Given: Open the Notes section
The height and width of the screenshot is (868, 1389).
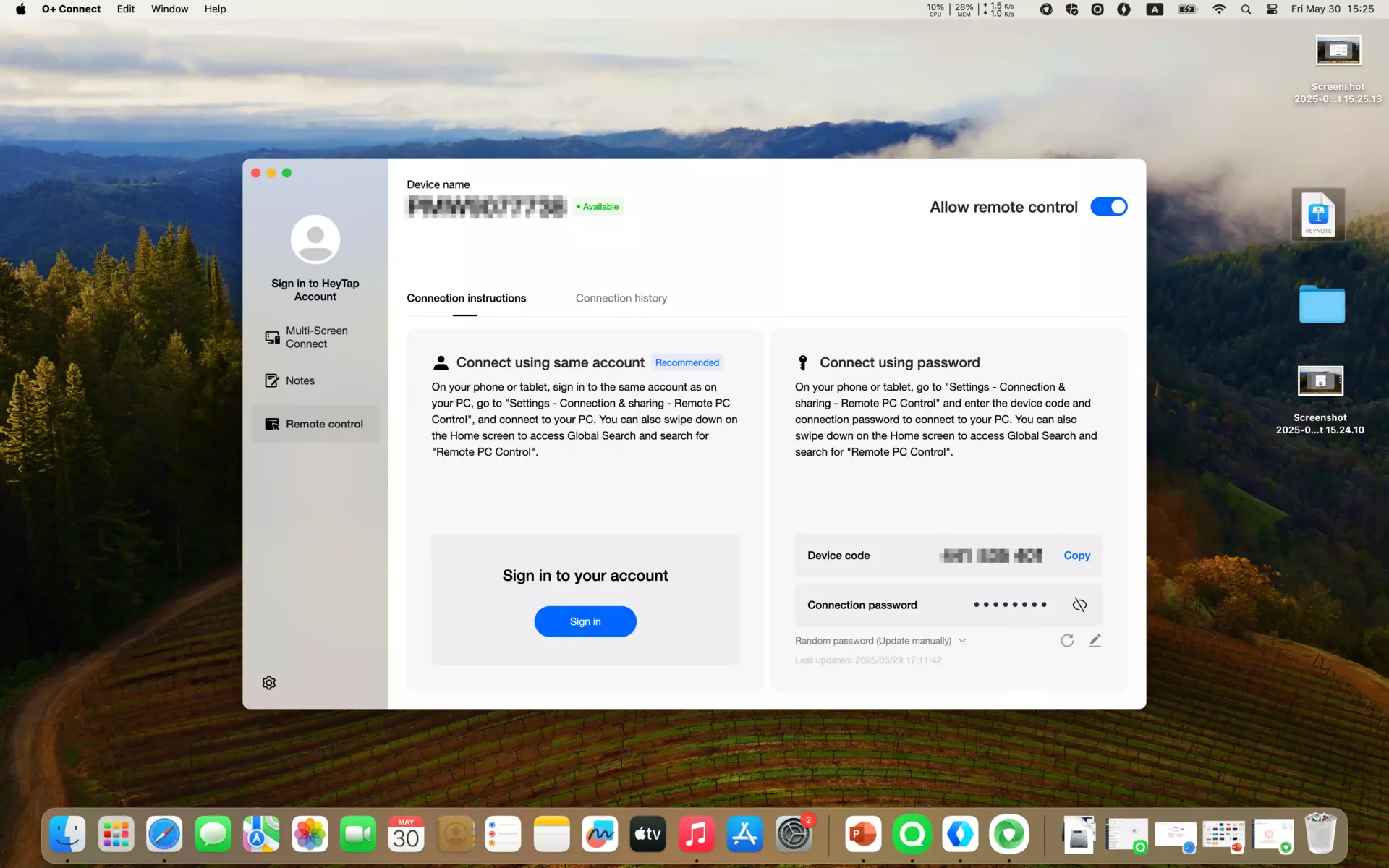Looking at the screenshot, I should tap(300, 380).
